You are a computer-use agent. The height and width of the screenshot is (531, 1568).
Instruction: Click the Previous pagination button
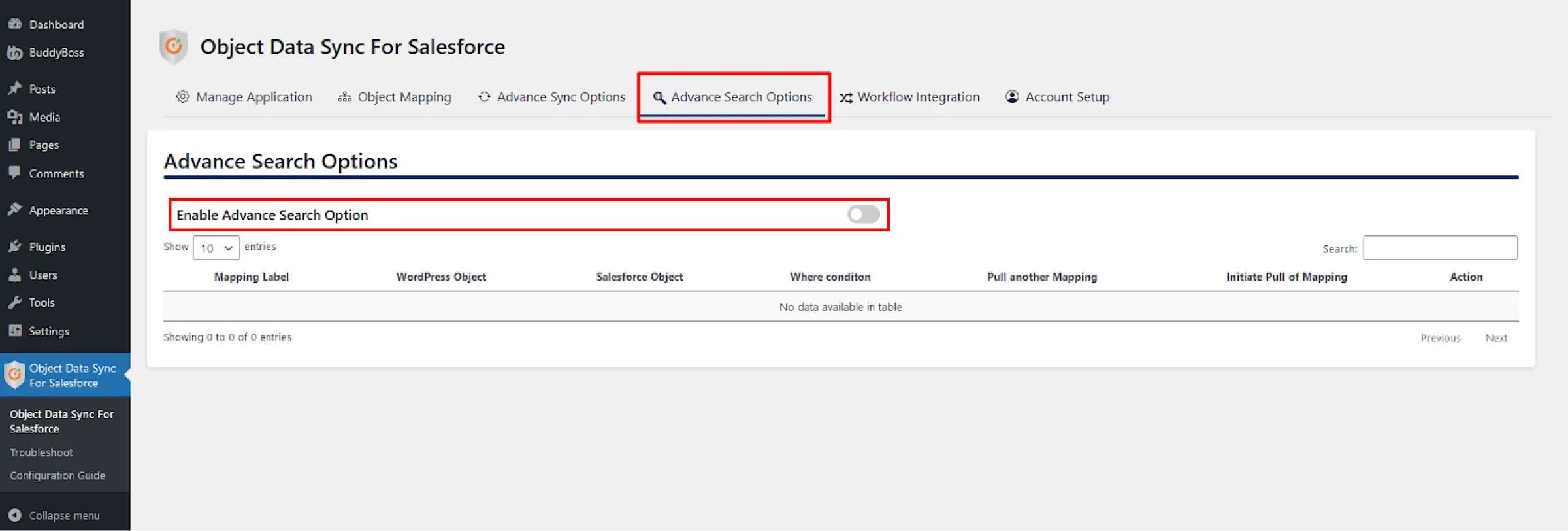[x=1440, y=338]
